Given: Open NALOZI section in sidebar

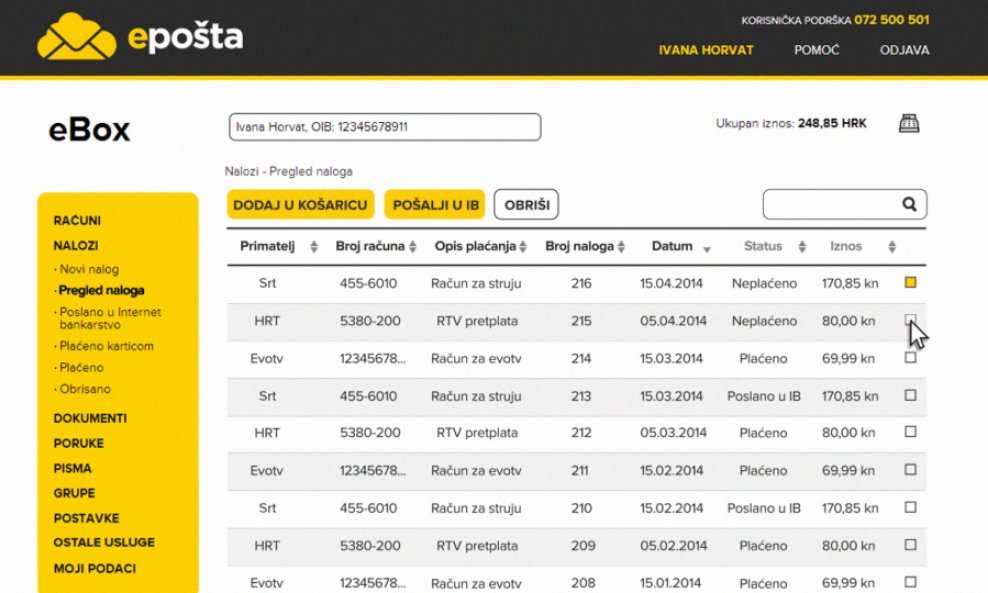Looking at the screenshot, I should tap(76, 246).
